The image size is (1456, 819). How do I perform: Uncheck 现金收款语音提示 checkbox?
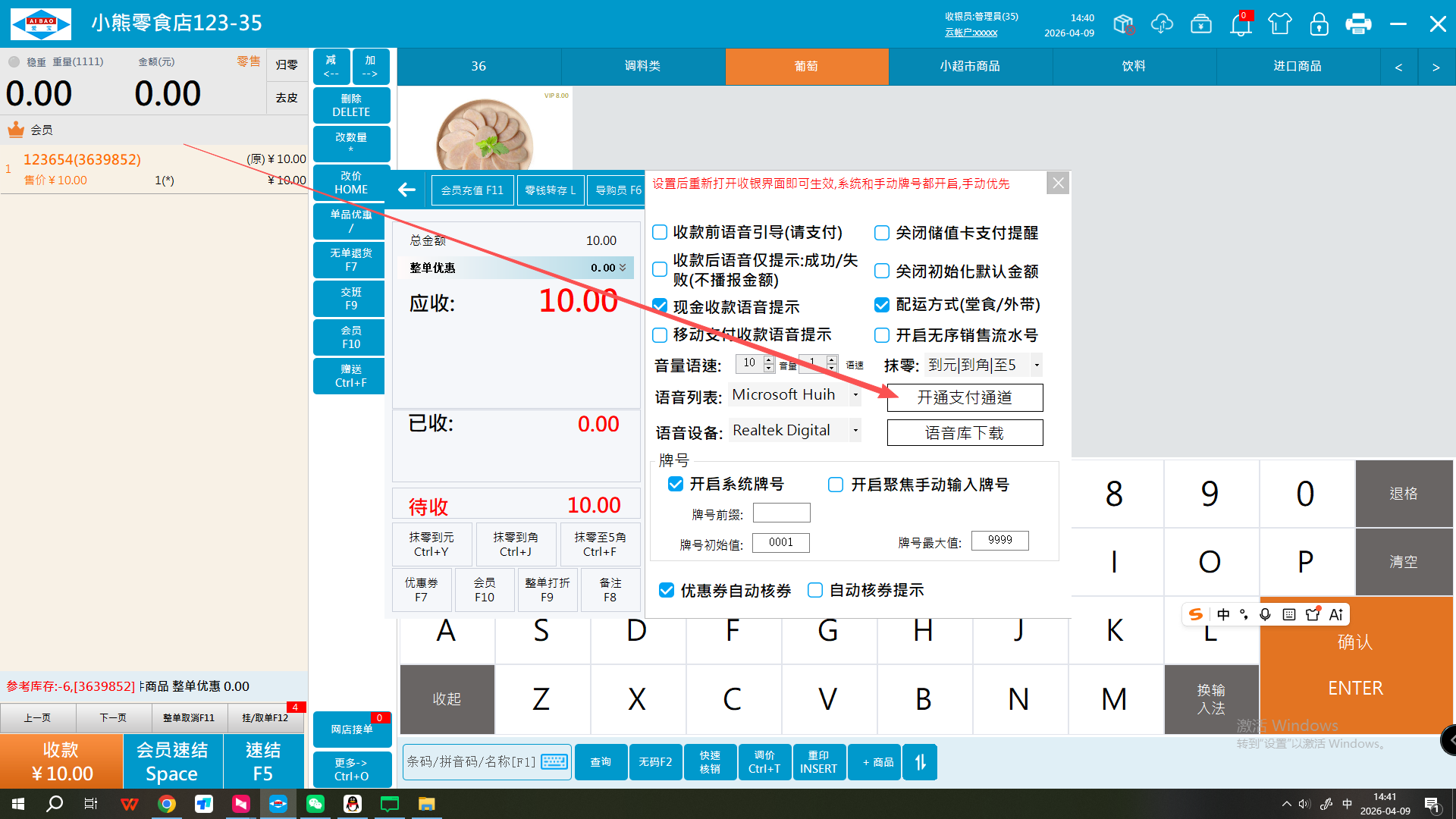pyautogui.click(x=660, y=306)
